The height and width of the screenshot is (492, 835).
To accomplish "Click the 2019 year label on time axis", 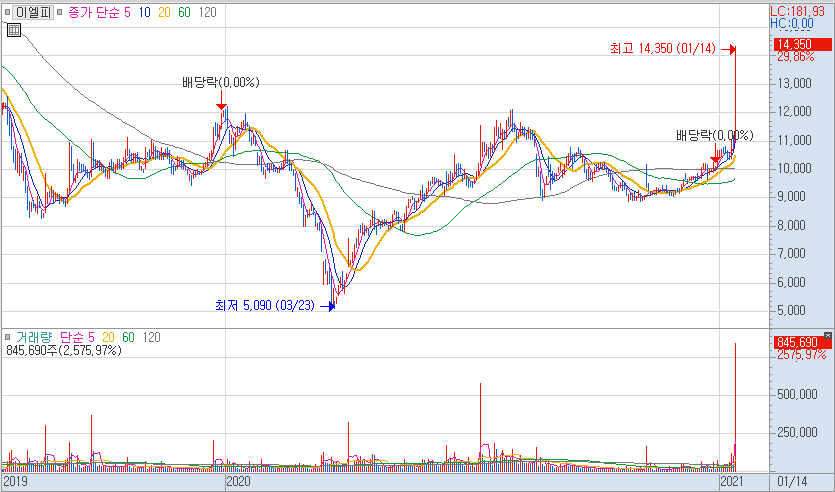I will coord(15,481).
